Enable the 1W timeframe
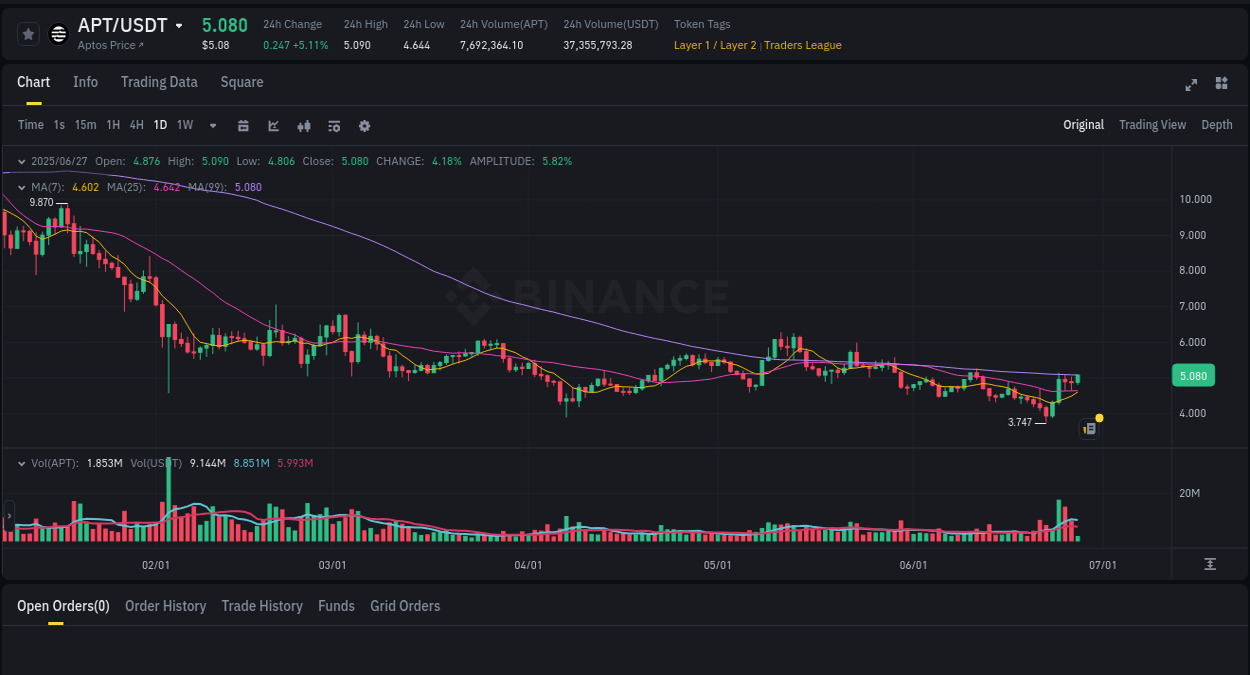 coord(184,125)
